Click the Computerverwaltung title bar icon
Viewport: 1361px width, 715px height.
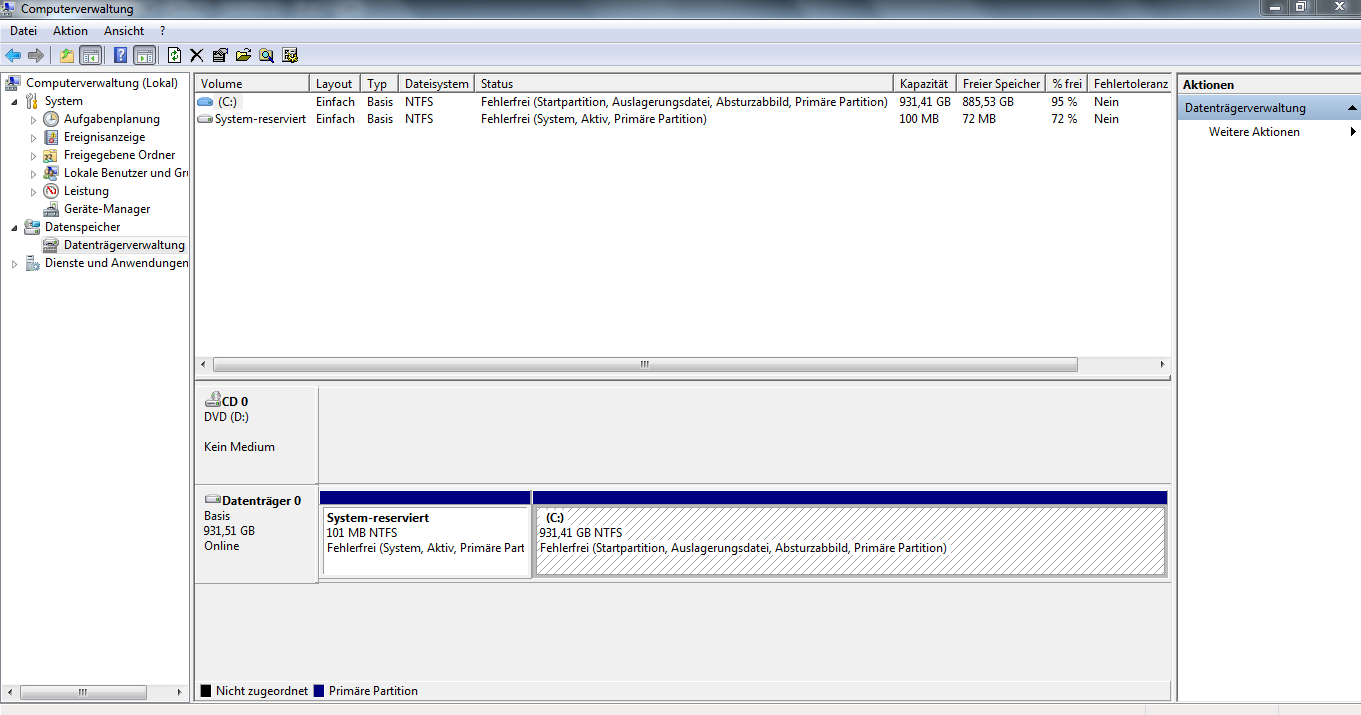click(10, 9)
